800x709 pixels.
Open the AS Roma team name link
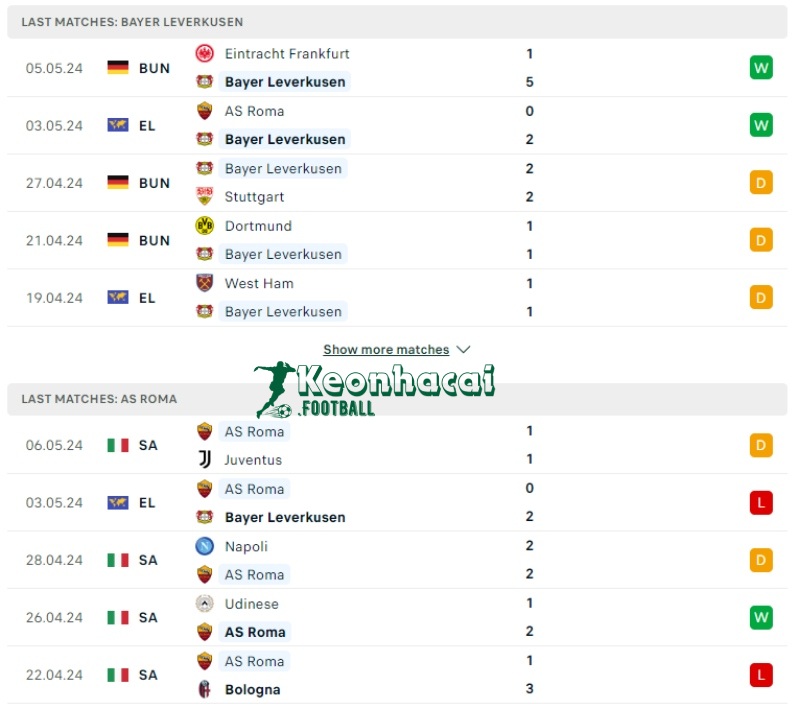tap(253, 432)
